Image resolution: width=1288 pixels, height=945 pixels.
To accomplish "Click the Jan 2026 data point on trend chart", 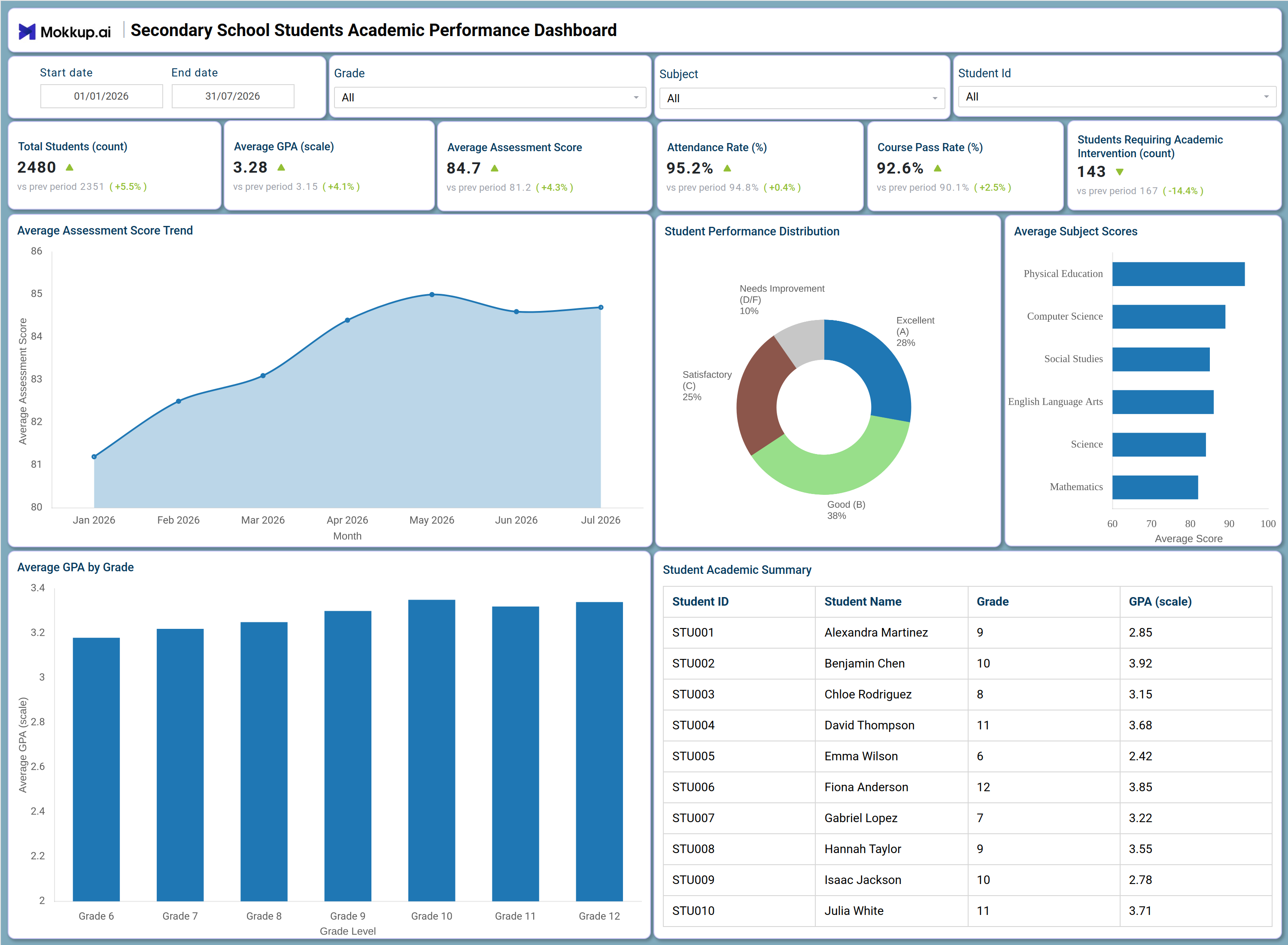I will click(x=94, y=457).
